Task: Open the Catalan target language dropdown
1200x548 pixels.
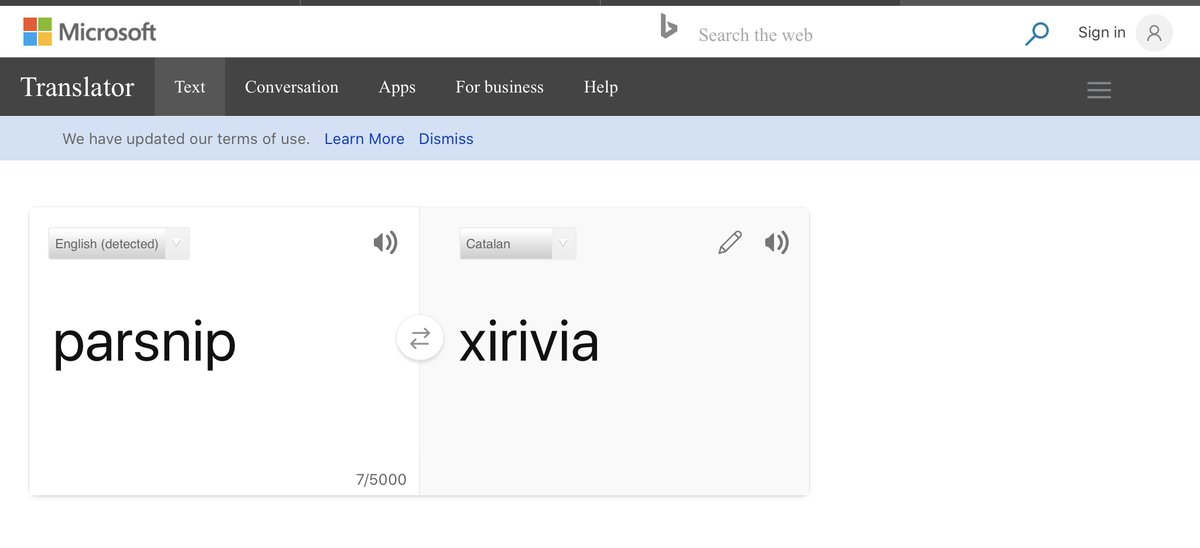Action: click(518, 243)
